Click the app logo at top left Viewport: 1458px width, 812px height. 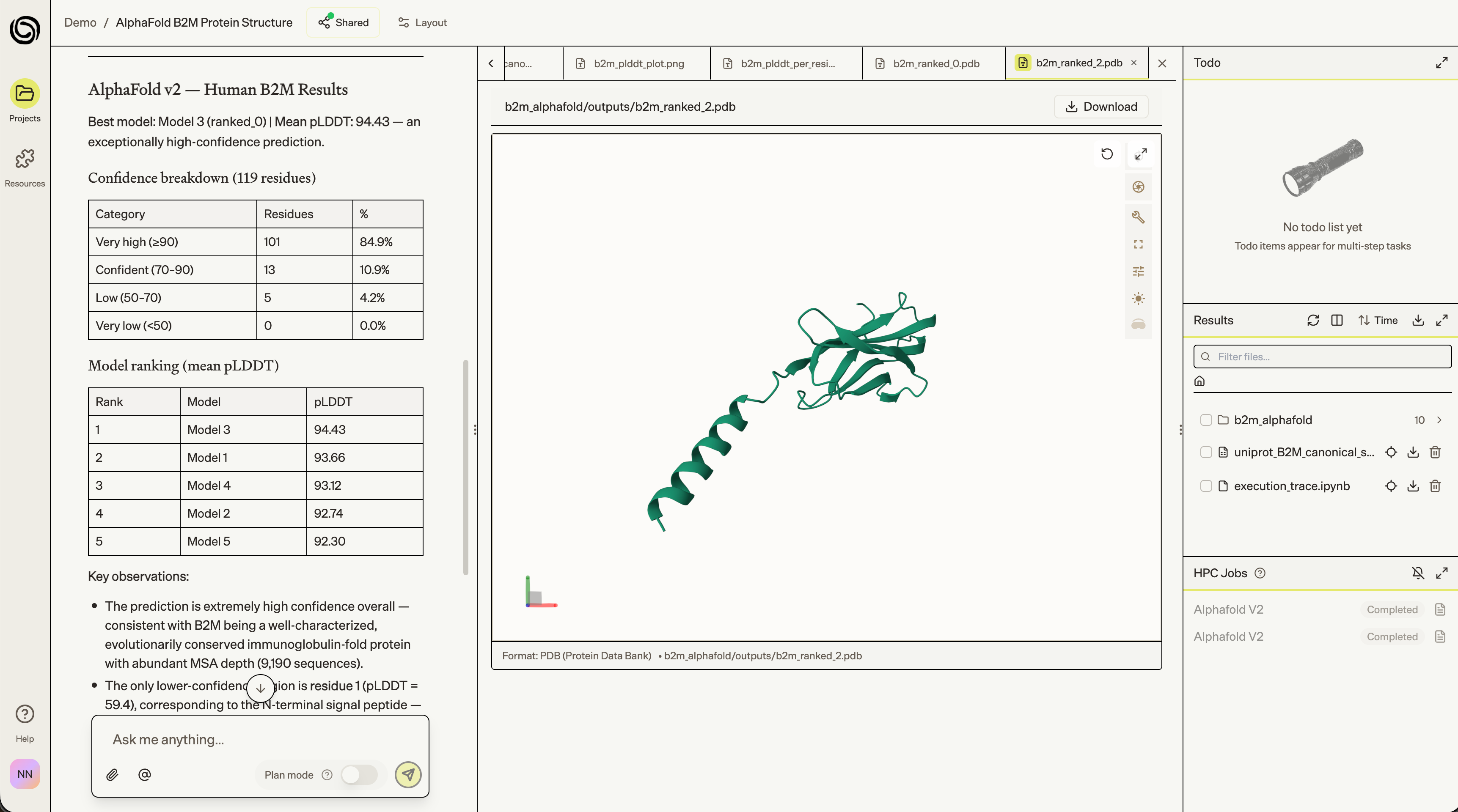[x=25, y=30]
